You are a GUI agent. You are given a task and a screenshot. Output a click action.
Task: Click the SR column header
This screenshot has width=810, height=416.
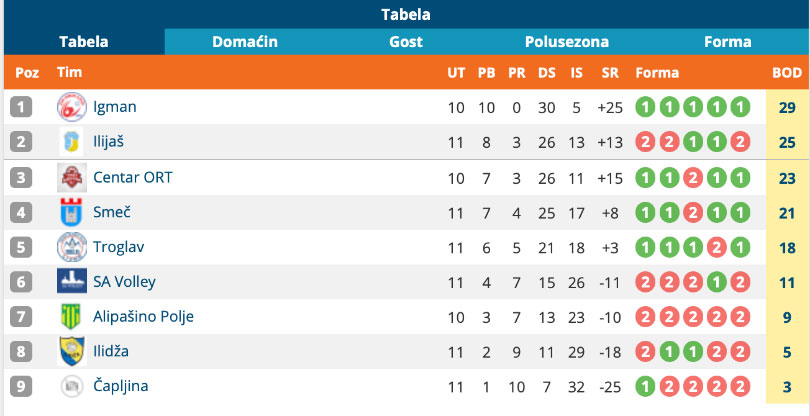pos(610,73)
